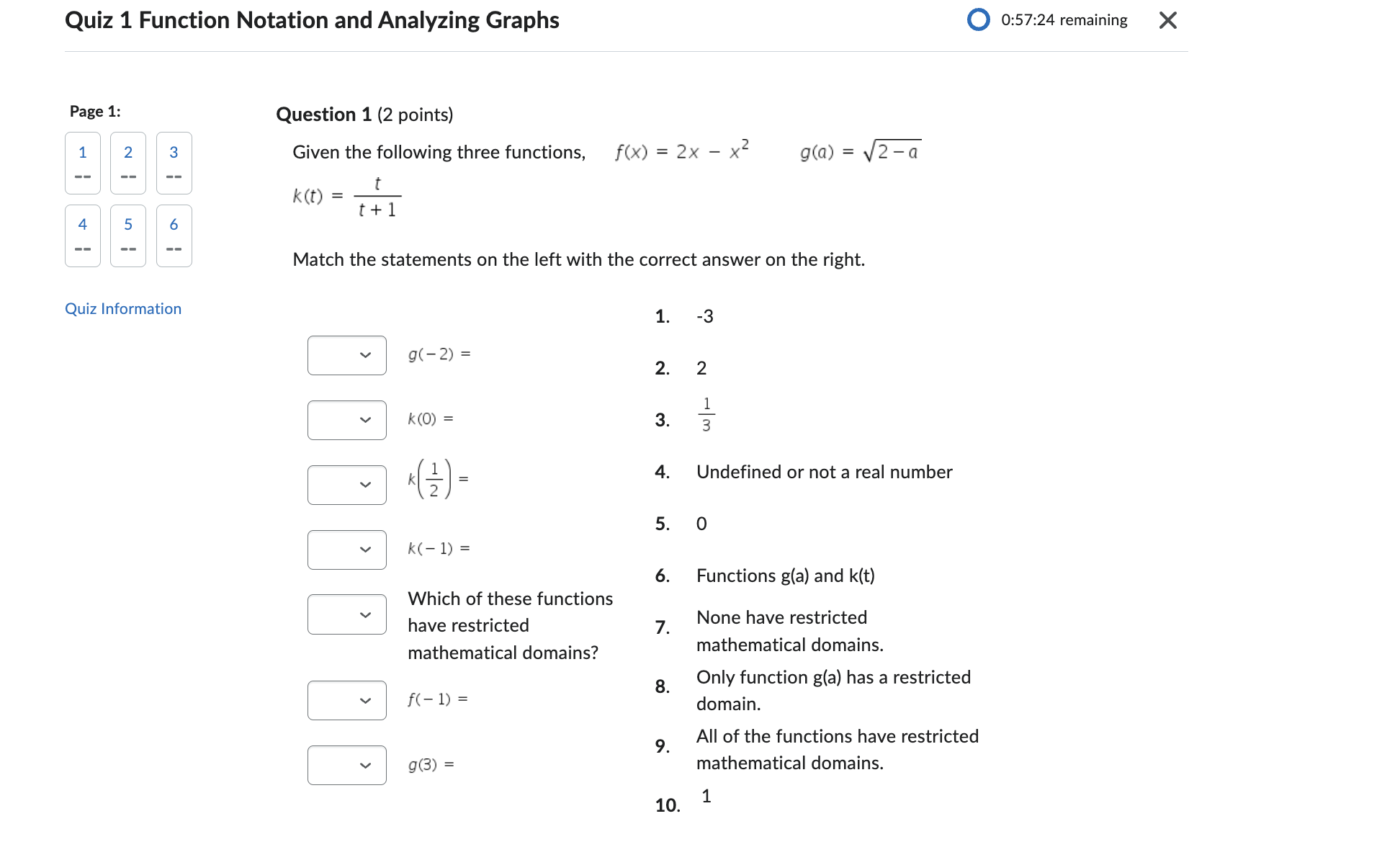Click the blue timer circle icon

[977, 20]
